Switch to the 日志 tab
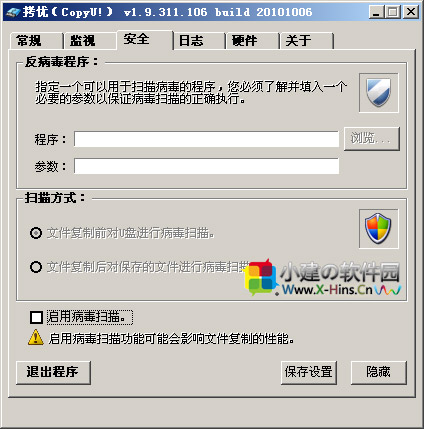 pos(199,41)
